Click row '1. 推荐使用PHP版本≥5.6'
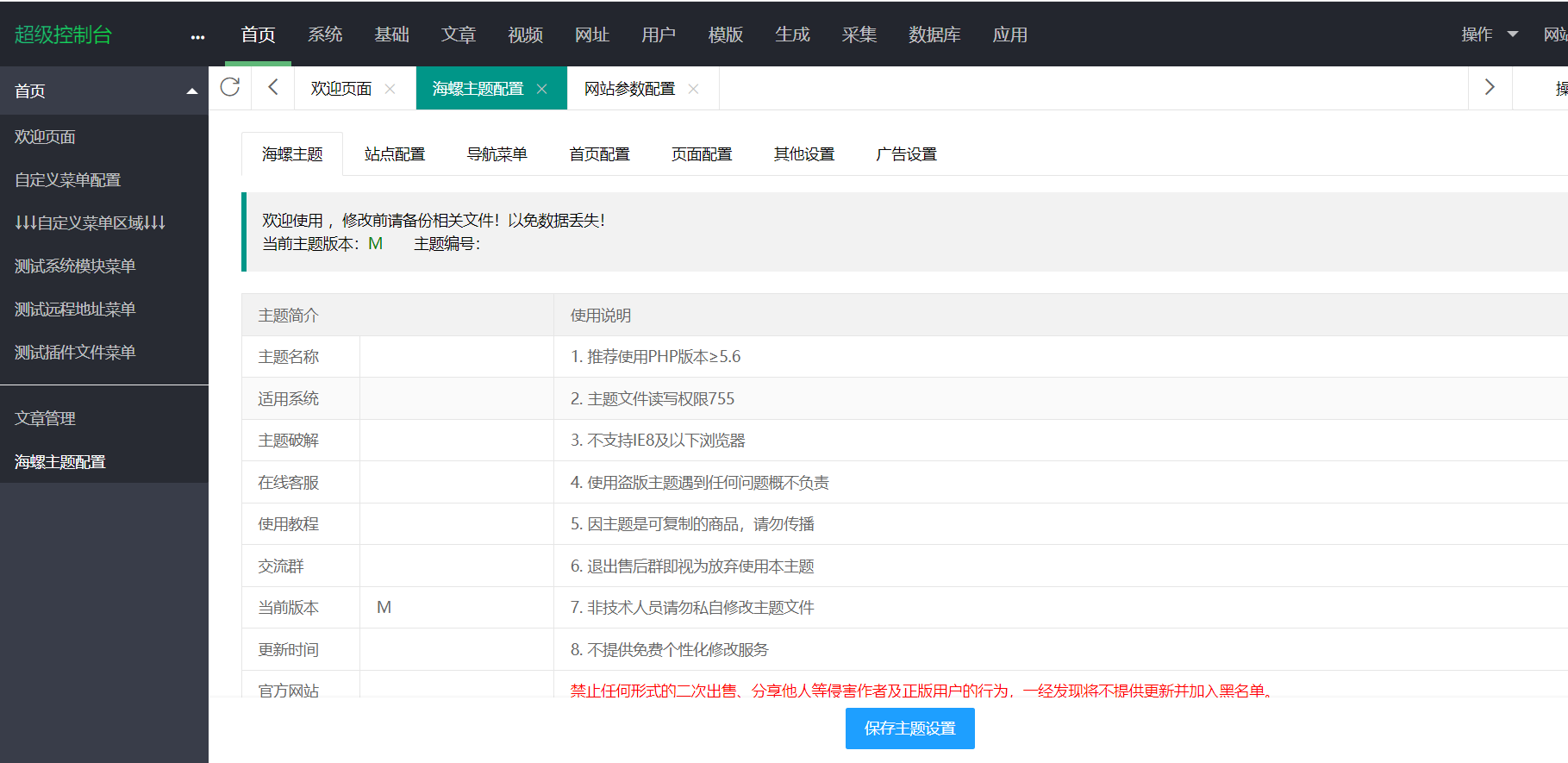1568x763 pixels. [1061, 357]
